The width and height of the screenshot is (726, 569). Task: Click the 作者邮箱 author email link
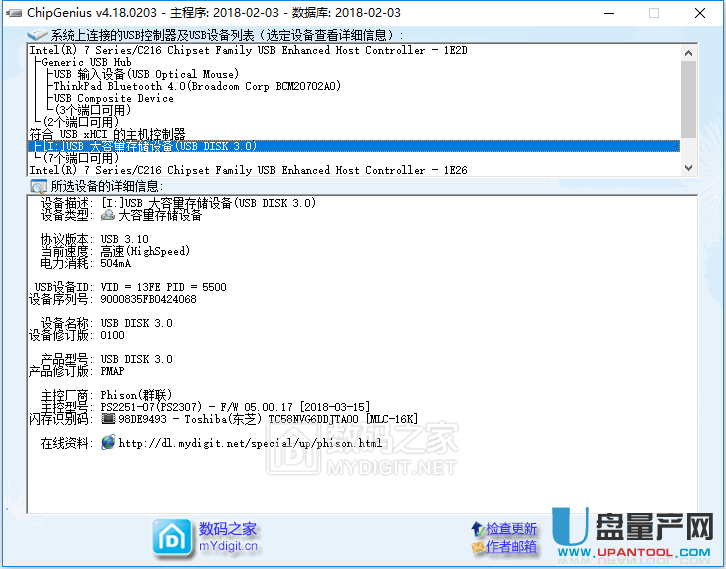[511, 546]
